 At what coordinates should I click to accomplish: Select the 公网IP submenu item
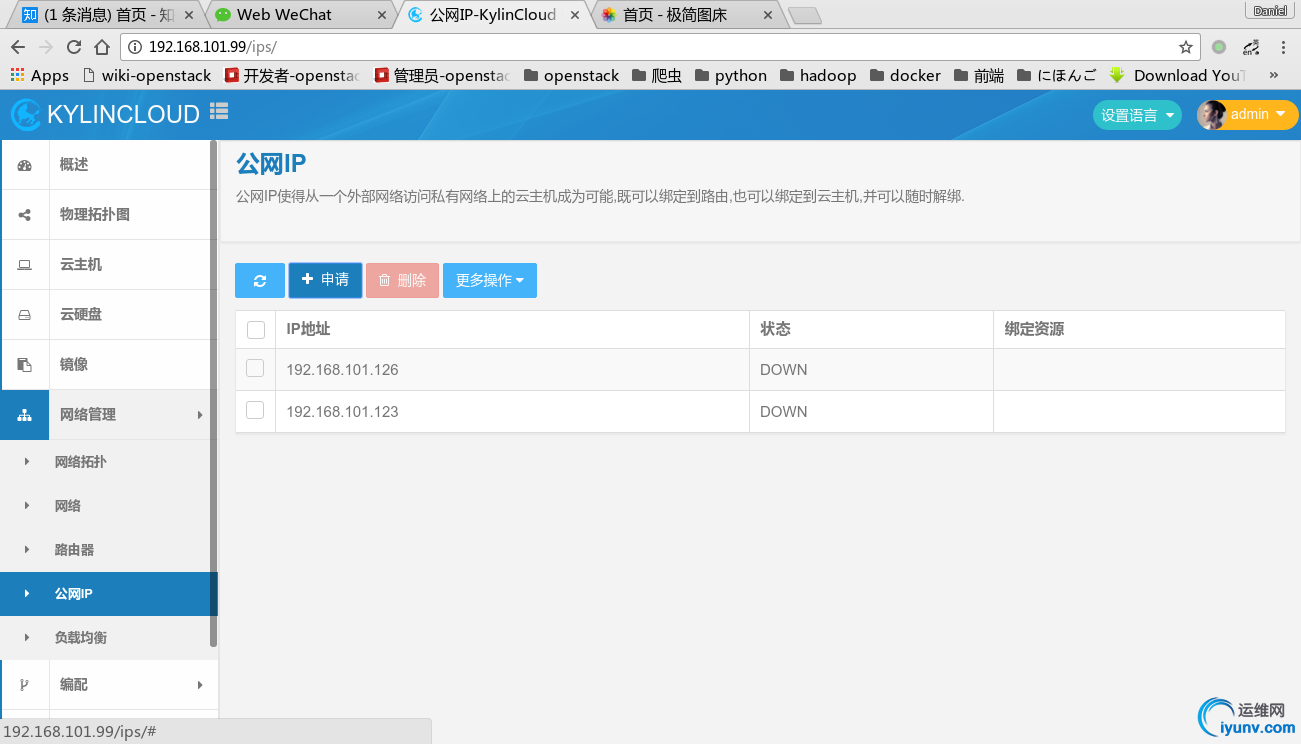pos(107,594)
